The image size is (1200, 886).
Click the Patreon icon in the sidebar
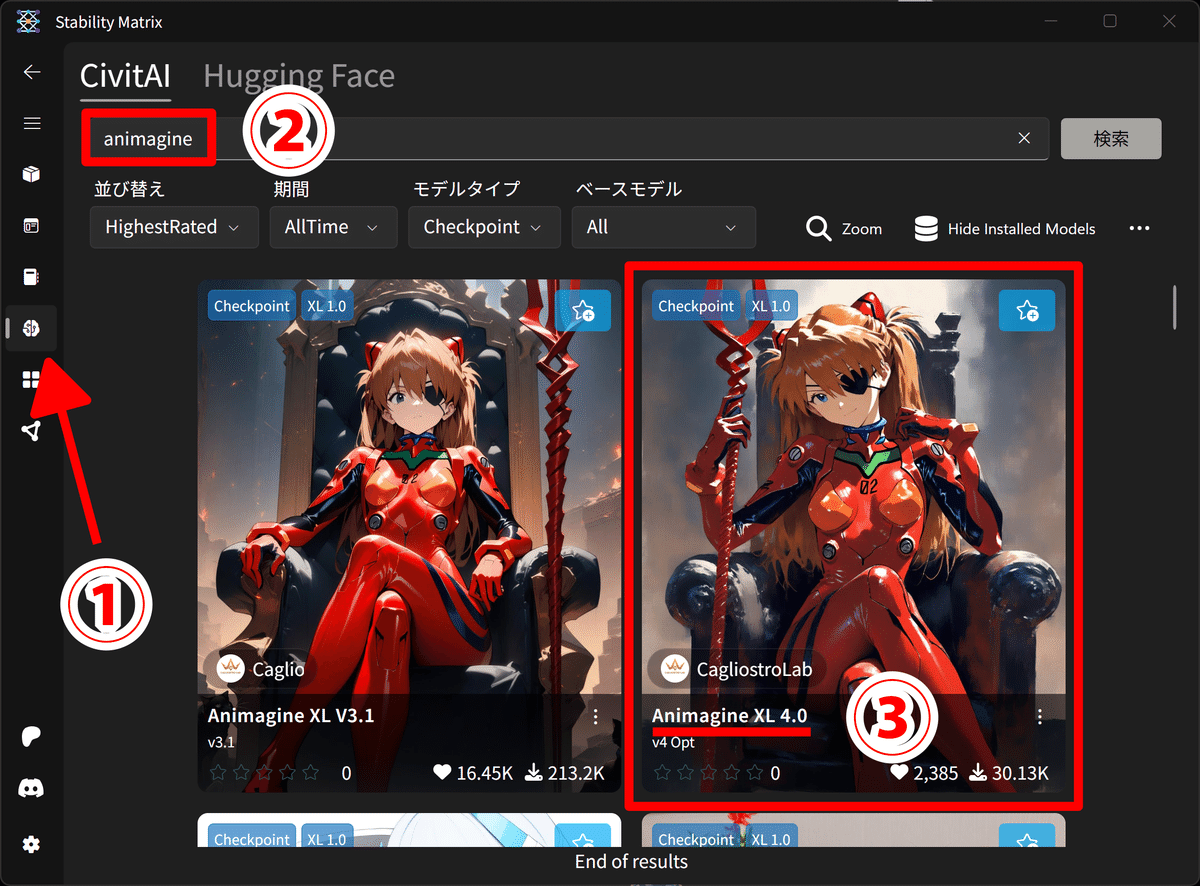[x=32, y=737]
